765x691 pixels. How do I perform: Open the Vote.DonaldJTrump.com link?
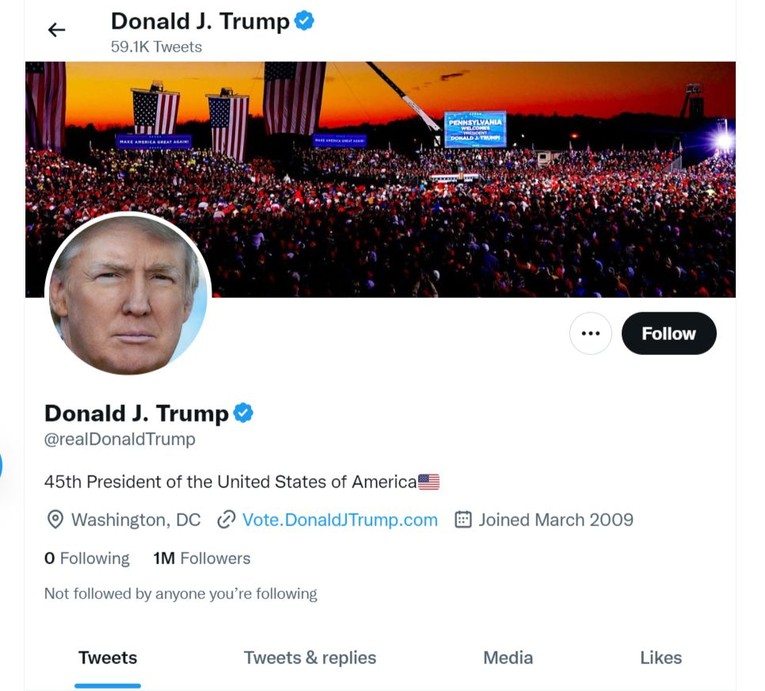(340, 520)
